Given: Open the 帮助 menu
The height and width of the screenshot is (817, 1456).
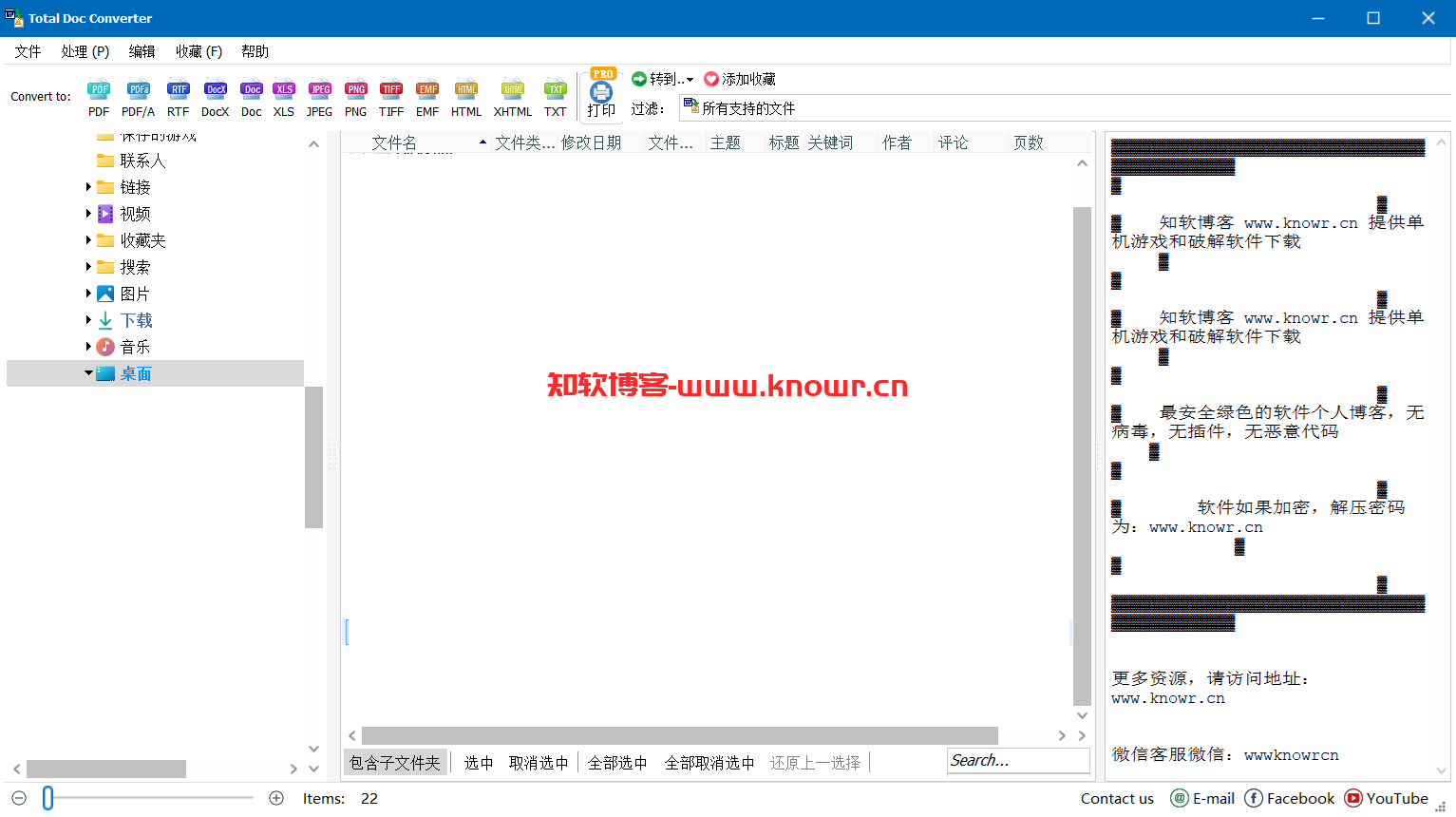Looking at the screenshot, I should point(255,51).
